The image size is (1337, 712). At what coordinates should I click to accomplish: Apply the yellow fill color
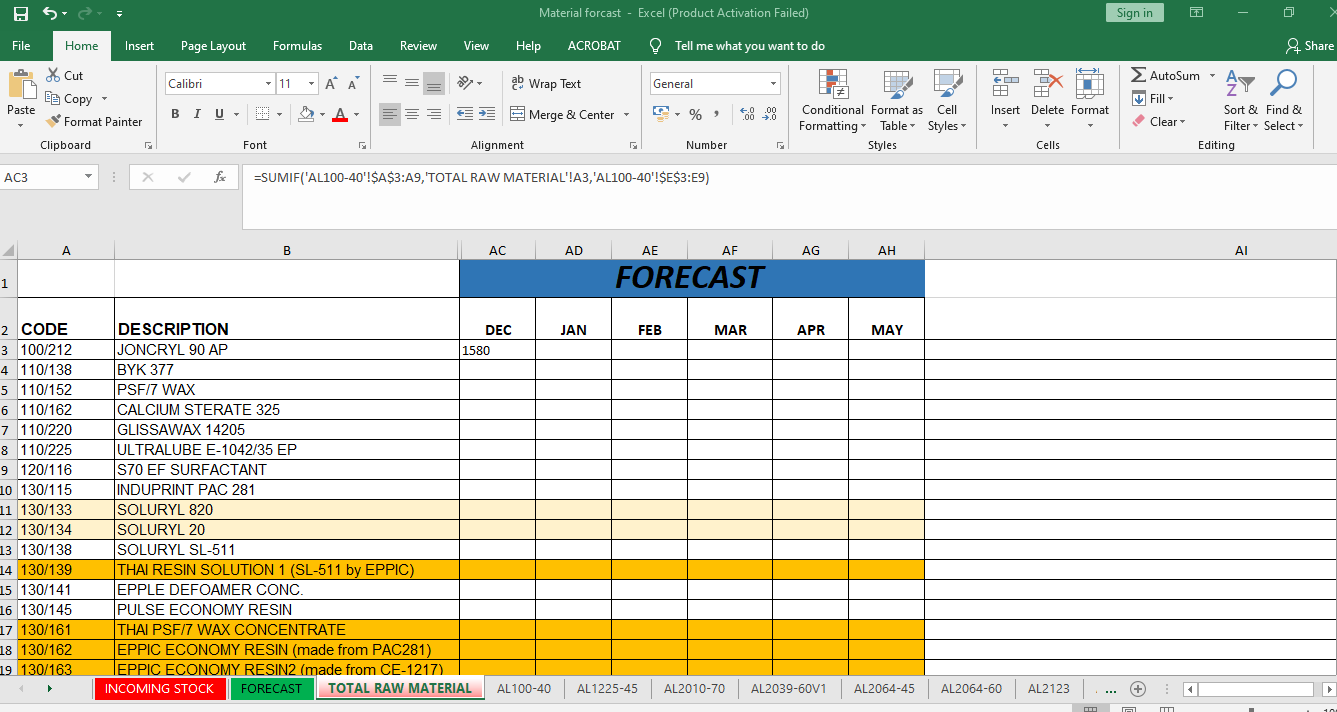point(307,114)
